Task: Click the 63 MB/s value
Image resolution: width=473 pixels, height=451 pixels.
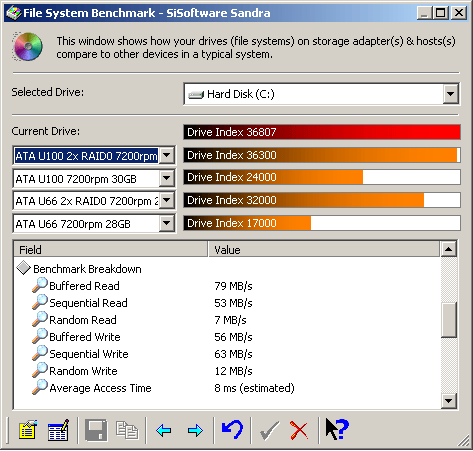Action: click(233, 354)
